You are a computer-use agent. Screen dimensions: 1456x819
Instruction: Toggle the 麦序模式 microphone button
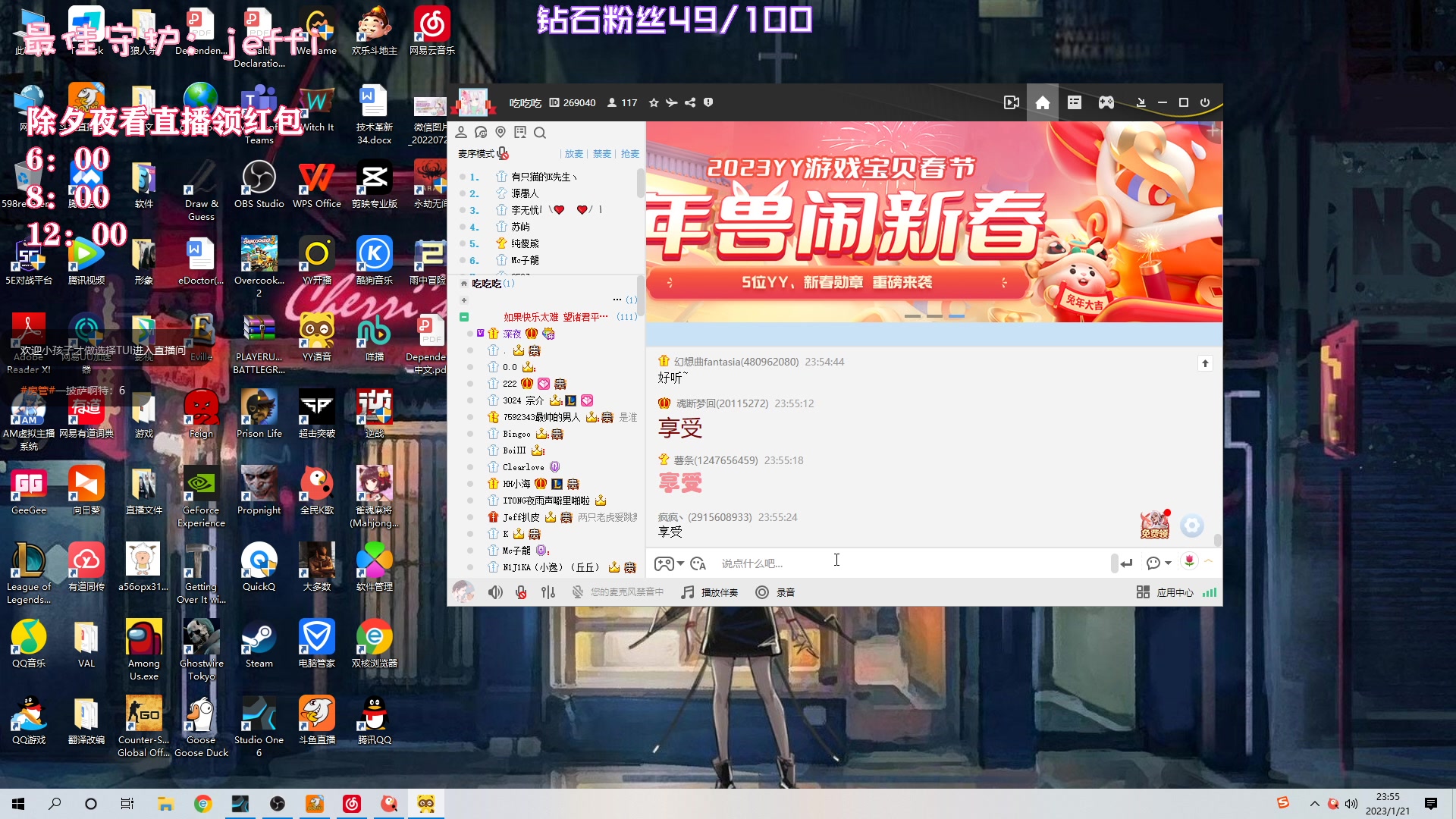pos(503,154)
